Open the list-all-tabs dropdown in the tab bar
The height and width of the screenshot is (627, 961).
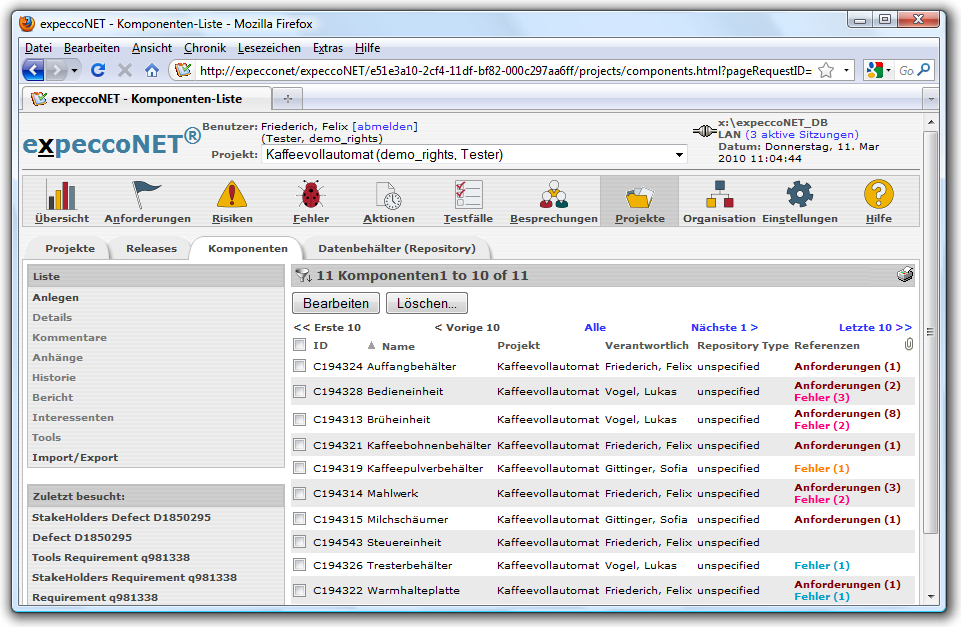[929, 99]
